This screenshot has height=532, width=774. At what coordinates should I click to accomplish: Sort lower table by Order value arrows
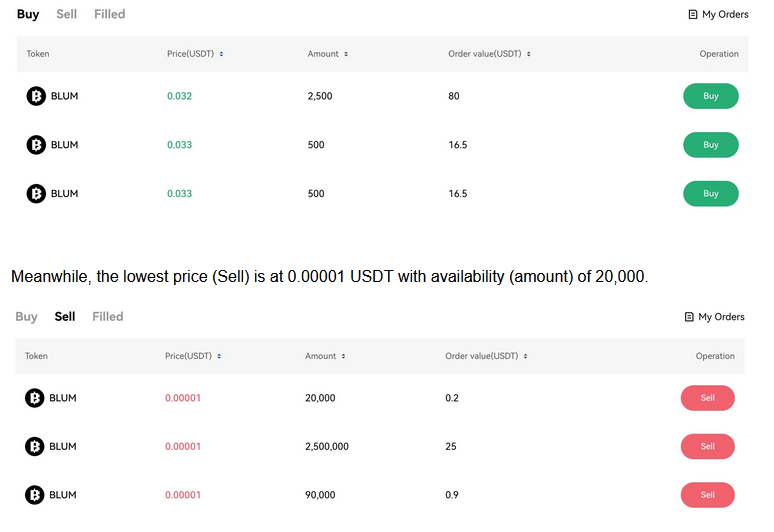click(x=526, y=356)
